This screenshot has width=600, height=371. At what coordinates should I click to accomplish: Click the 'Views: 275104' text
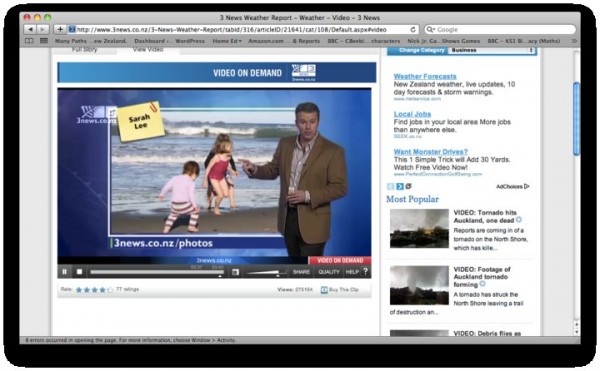pos(295,290)
